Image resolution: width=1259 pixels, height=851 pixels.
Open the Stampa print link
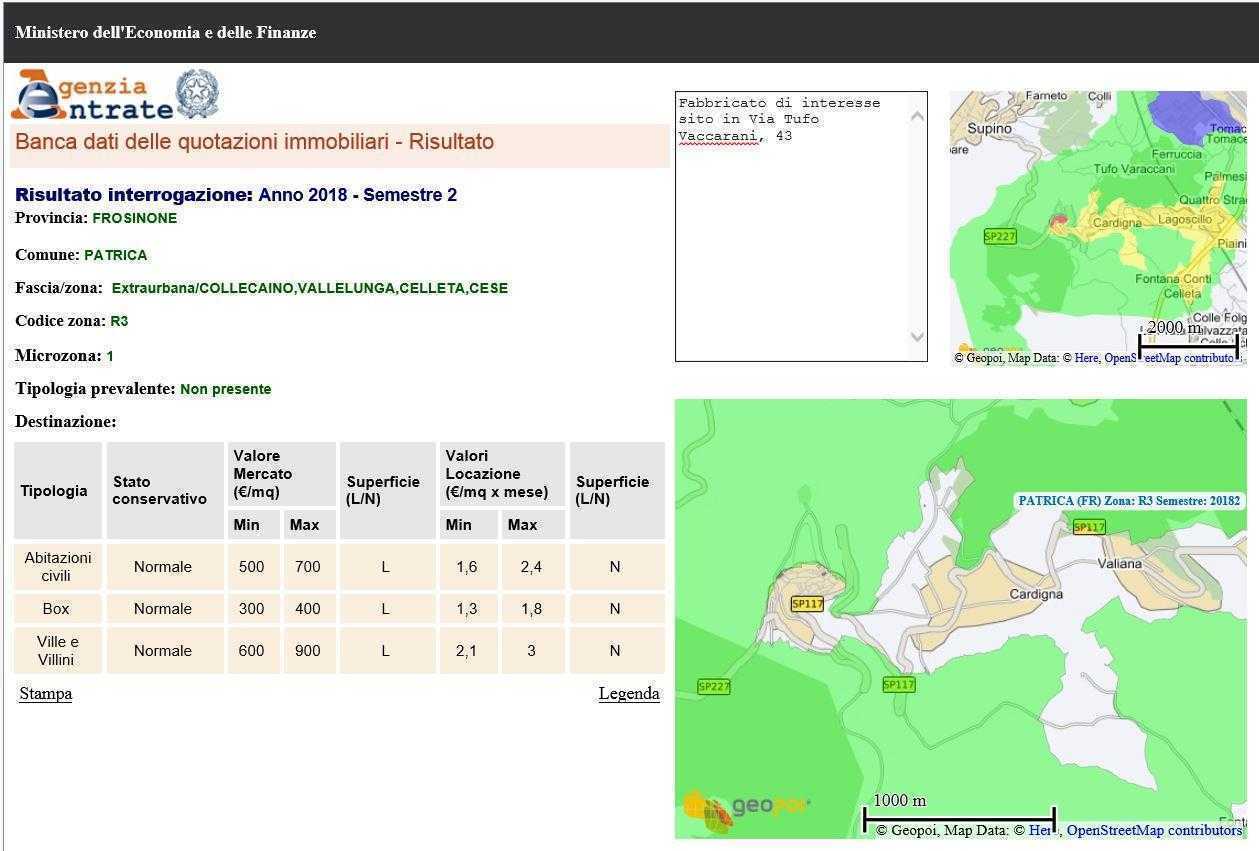(45, 694)
